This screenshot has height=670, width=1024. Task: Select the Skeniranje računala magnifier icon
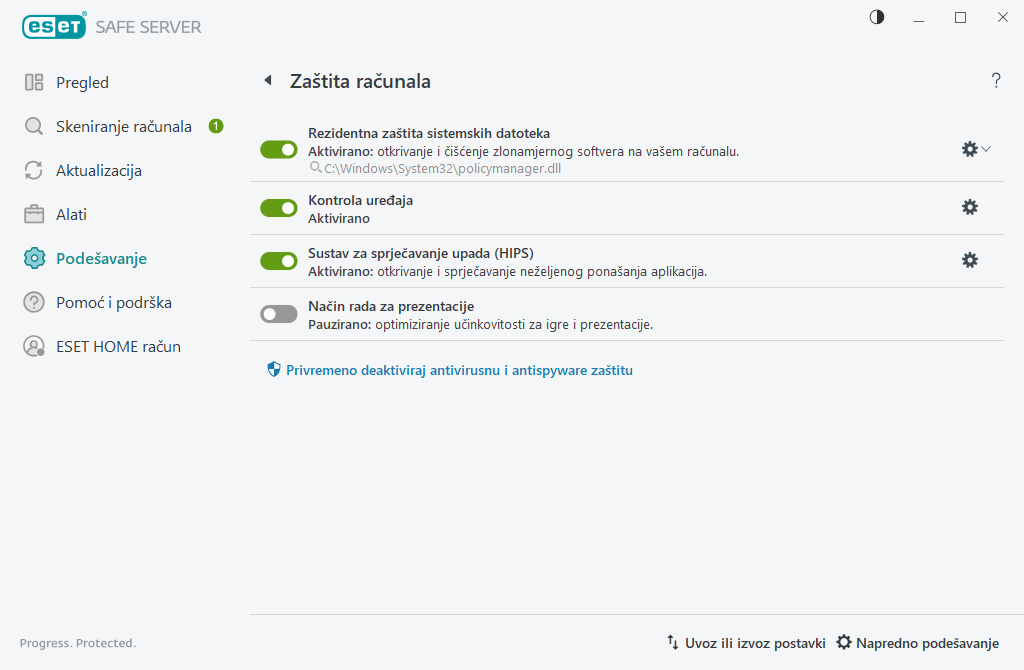(x=33, y=126)
